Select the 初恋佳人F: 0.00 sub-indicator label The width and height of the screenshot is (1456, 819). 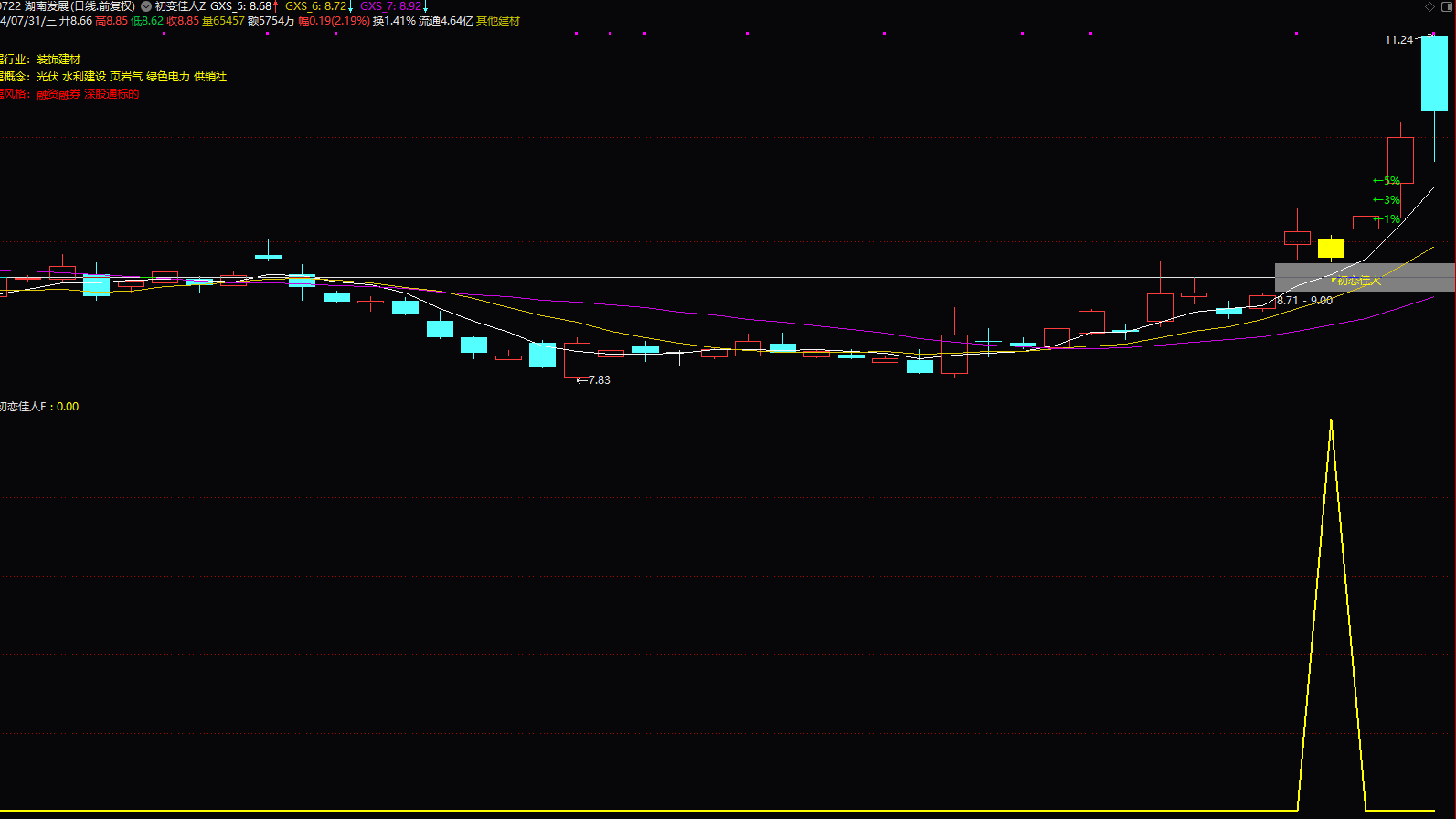[39, 407]
